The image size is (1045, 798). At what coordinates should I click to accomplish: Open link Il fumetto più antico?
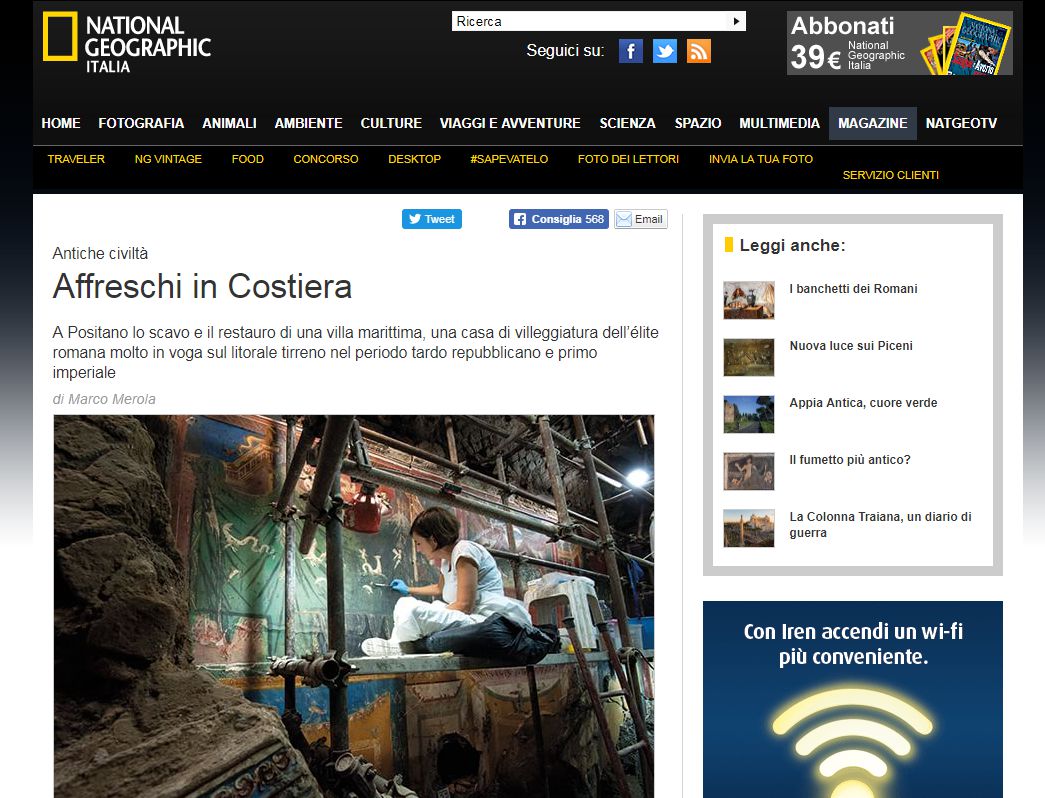(x=850, y=459)
